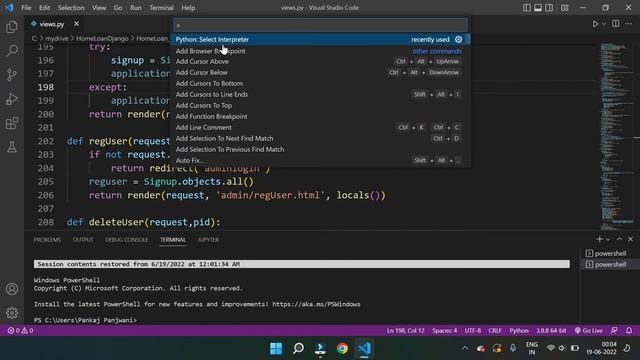Open the Extensions view
This screenshot has height=360, width=640.
pyautogui.click(x=12, y=123)
